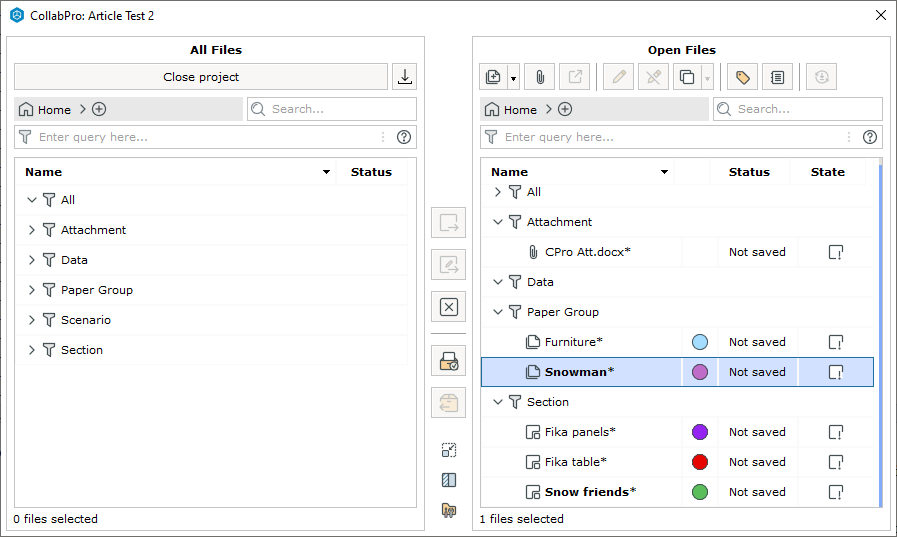
Task: Collapse Attachment node in Open Files
Action: tap(498, 222)
